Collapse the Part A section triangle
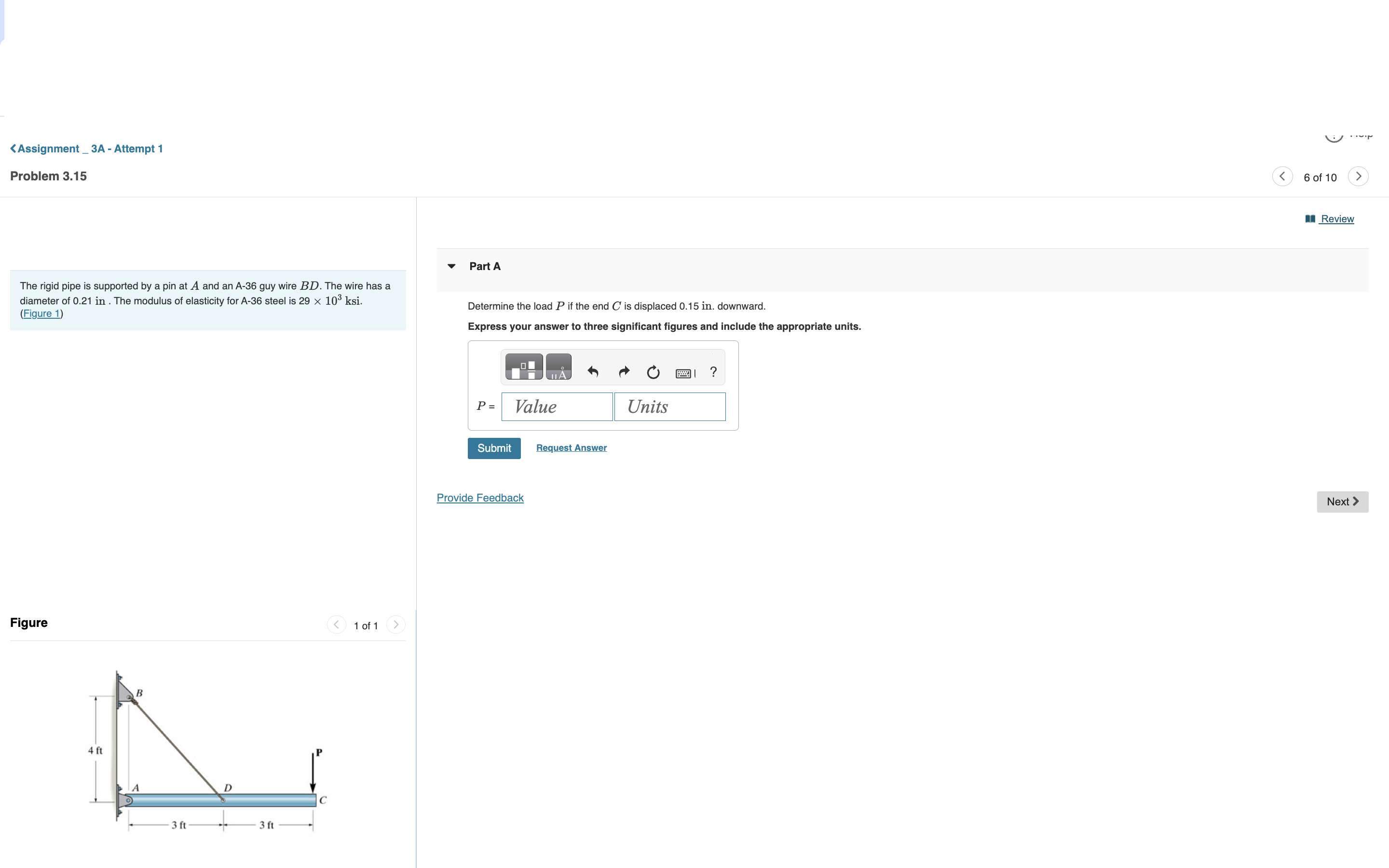 (452, 266)
